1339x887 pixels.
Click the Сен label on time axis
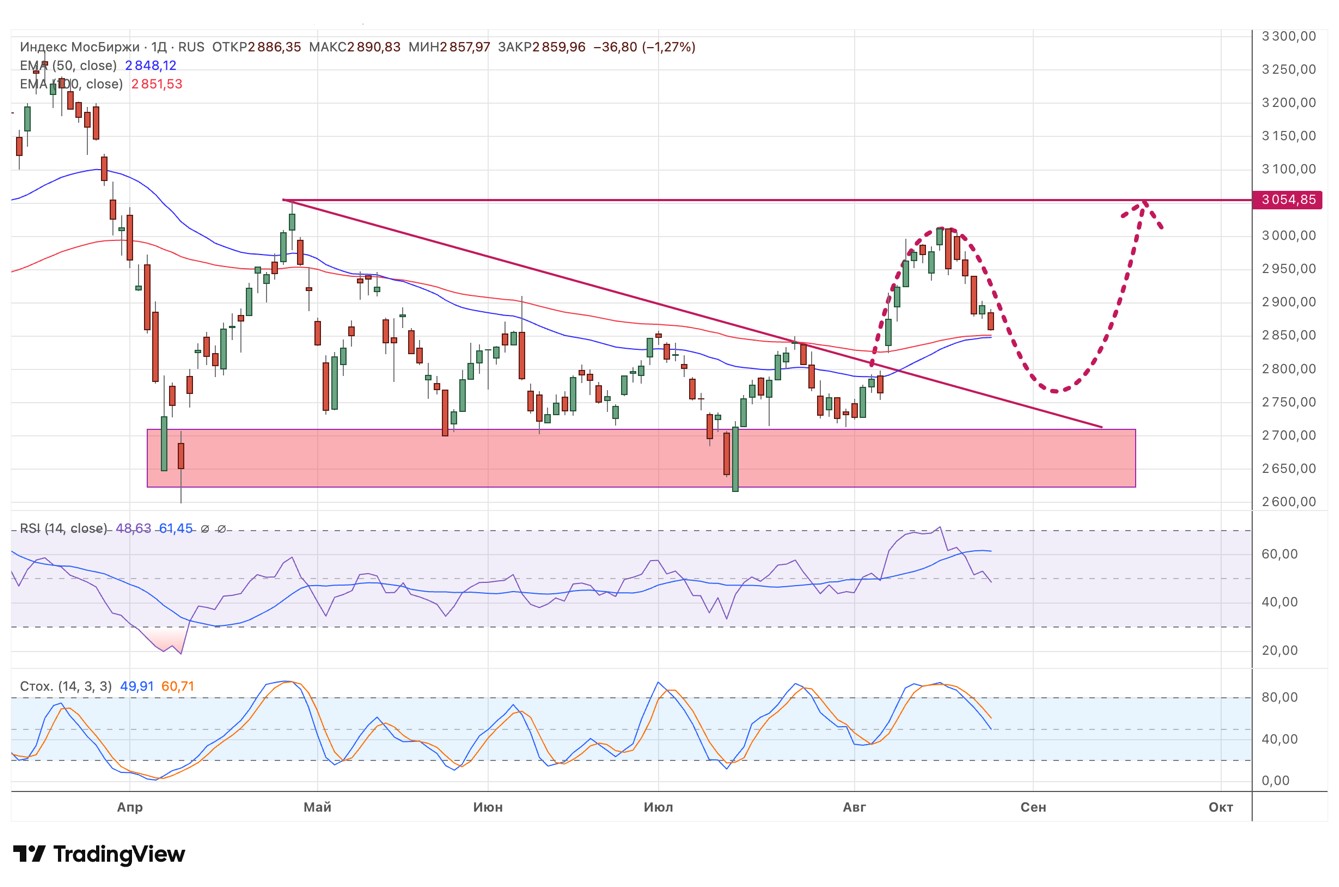click(1033, 807)
